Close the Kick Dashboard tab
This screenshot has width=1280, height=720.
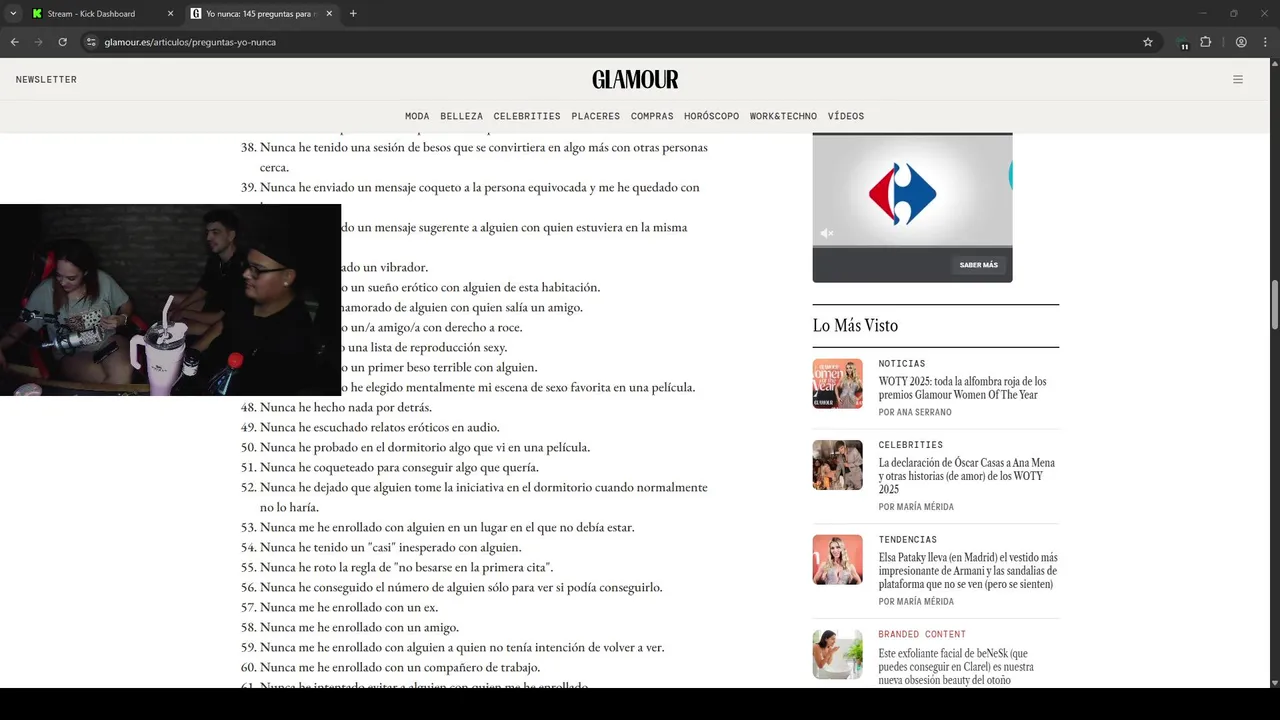(x=170, y=14)
